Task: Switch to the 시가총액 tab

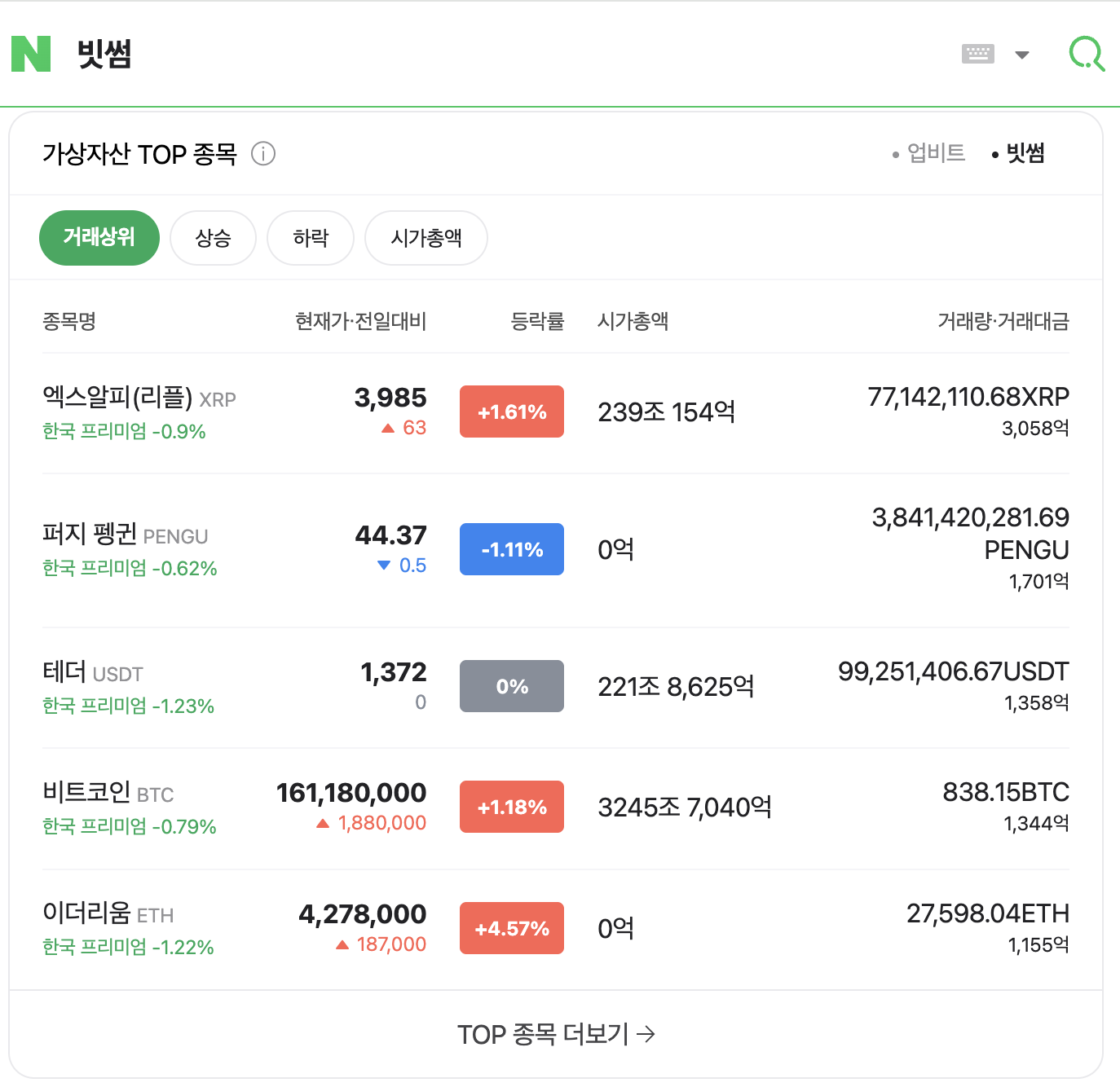Action: [x=426, y=238]
